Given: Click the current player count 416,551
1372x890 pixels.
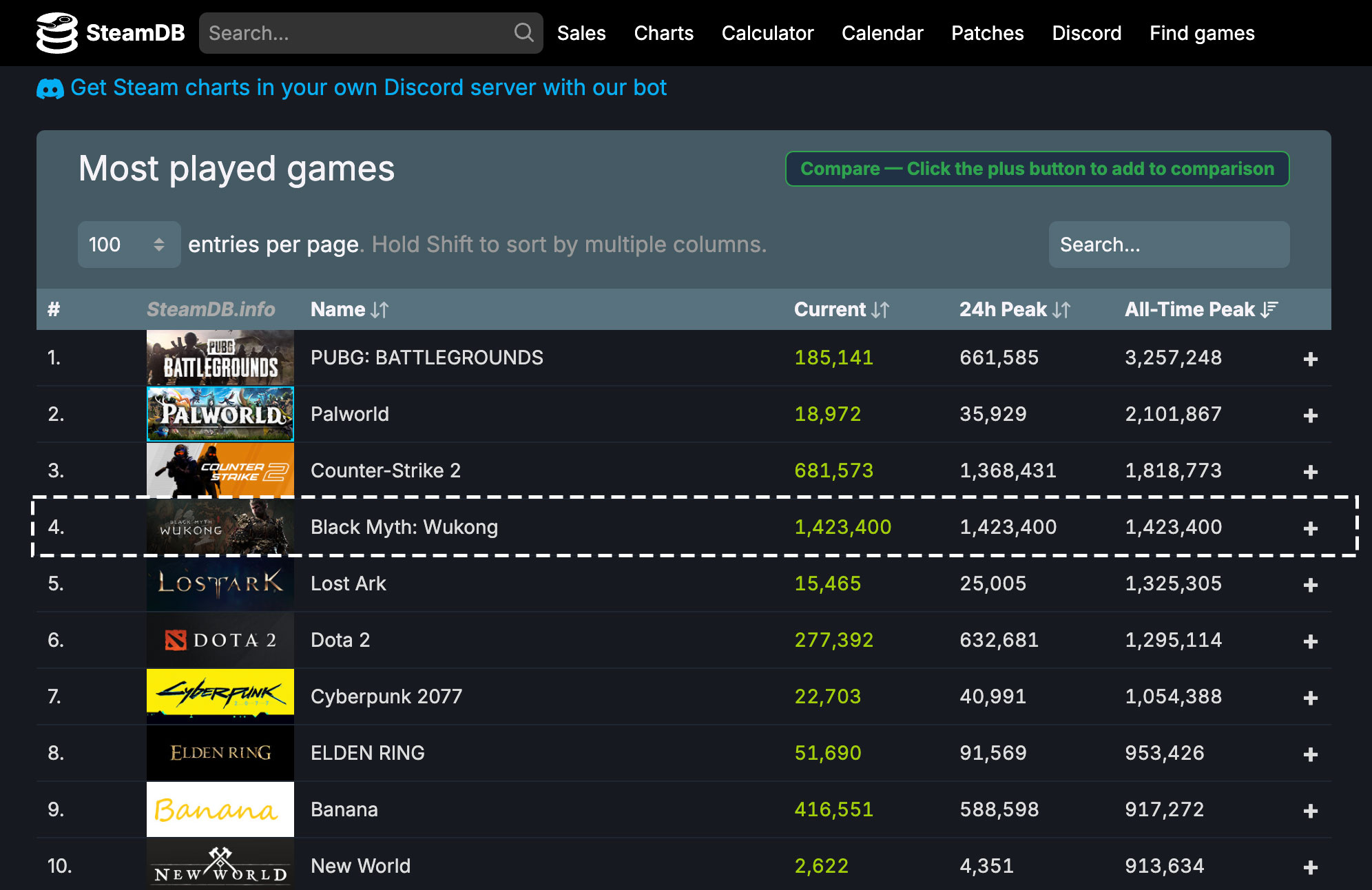Looking at the screenshot, I should click(834, 809).
